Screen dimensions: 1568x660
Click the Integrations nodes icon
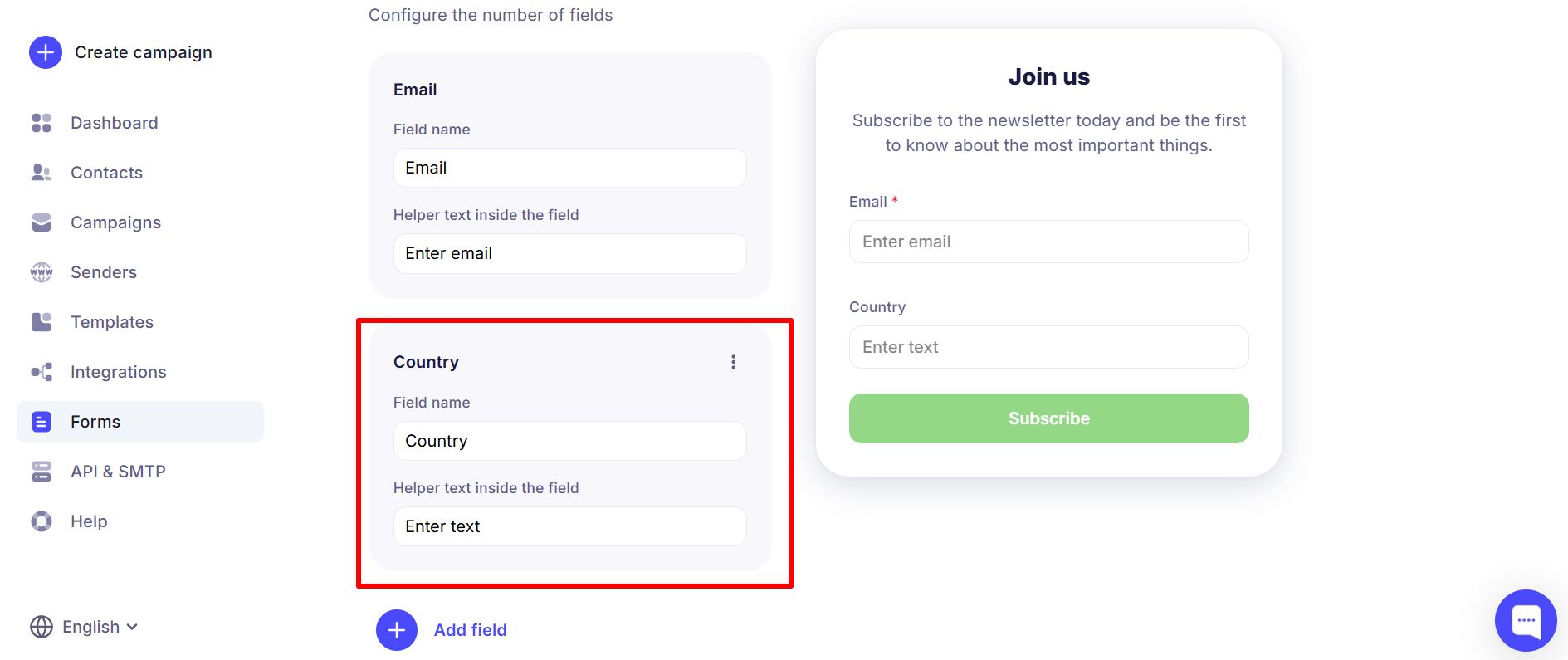42,372
